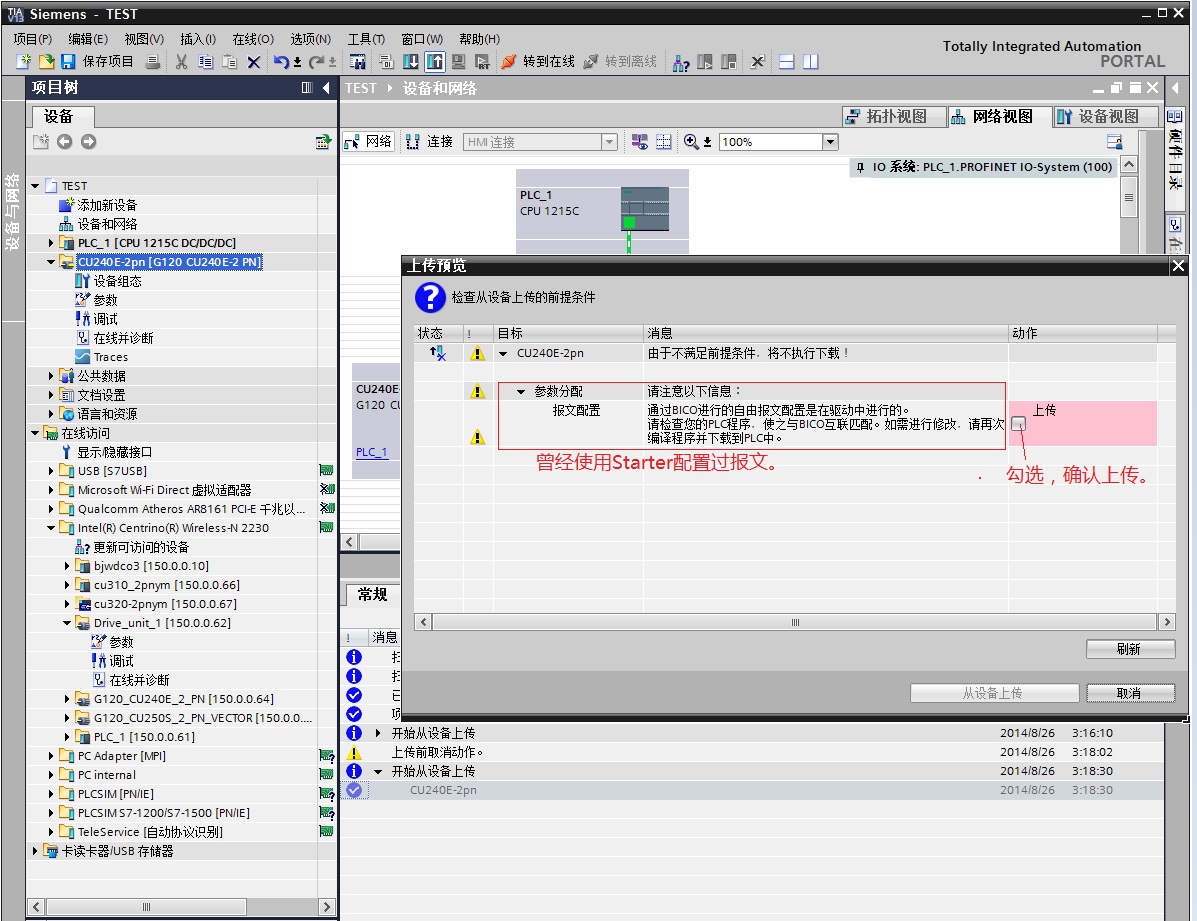Viewport: 1197px width, 921px height.
Task: Open the 项目(P) menu
Action: [32, 39]
